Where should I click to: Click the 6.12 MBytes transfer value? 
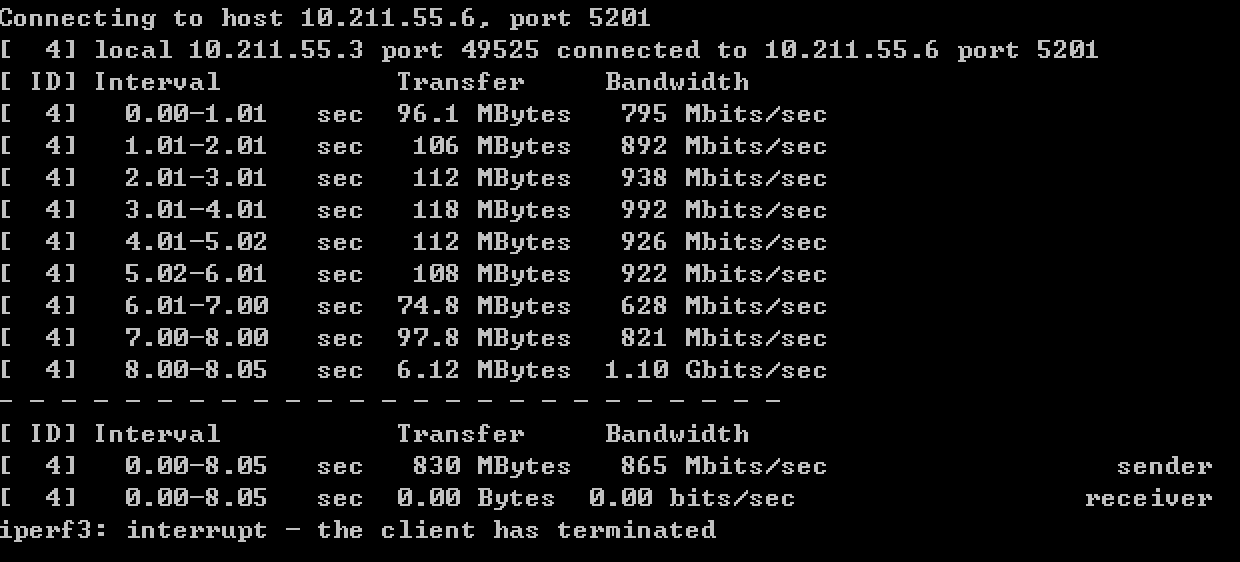tap(483, 370)
